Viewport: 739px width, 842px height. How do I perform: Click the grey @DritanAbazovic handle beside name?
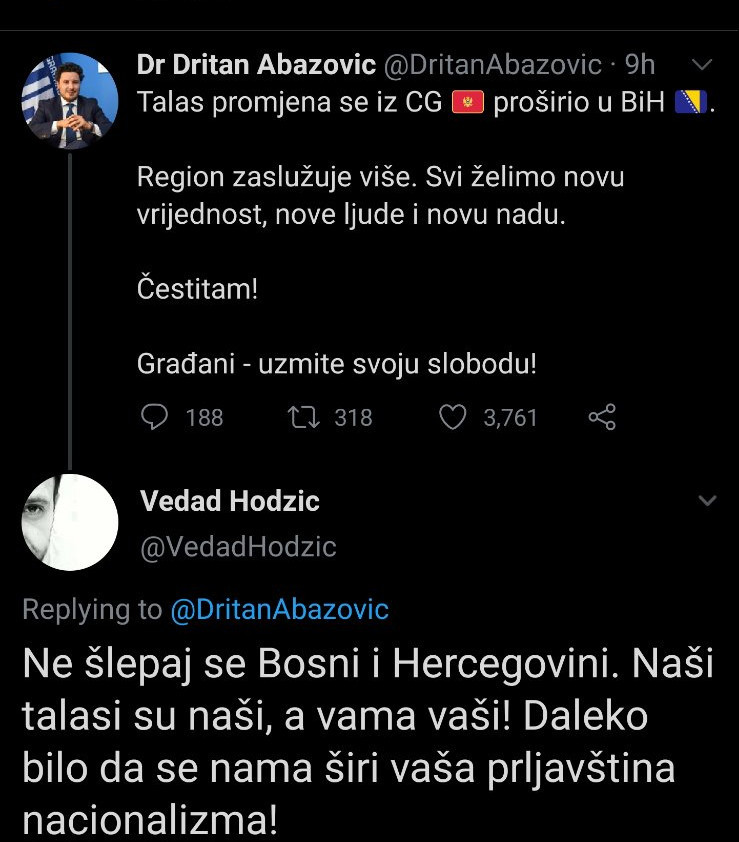click(492, 65)
